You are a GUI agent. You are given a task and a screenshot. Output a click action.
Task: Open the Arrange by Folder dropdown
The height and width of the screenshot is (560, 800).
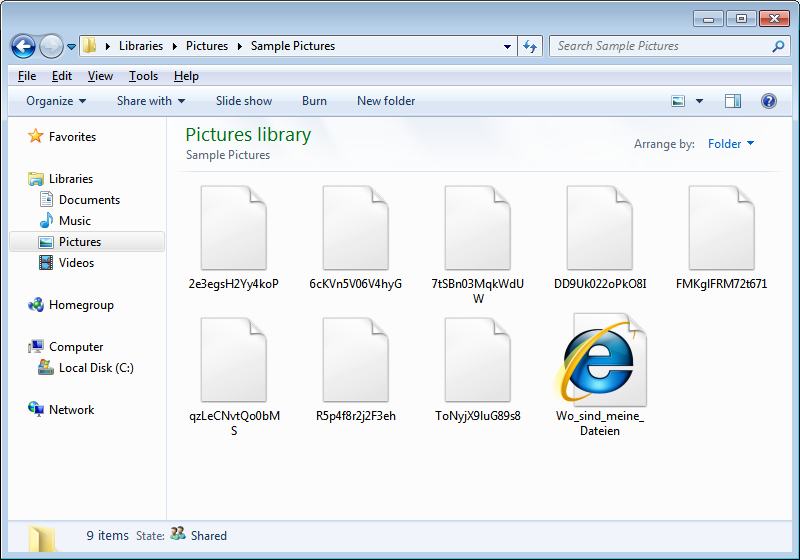[x=730, y=144]
